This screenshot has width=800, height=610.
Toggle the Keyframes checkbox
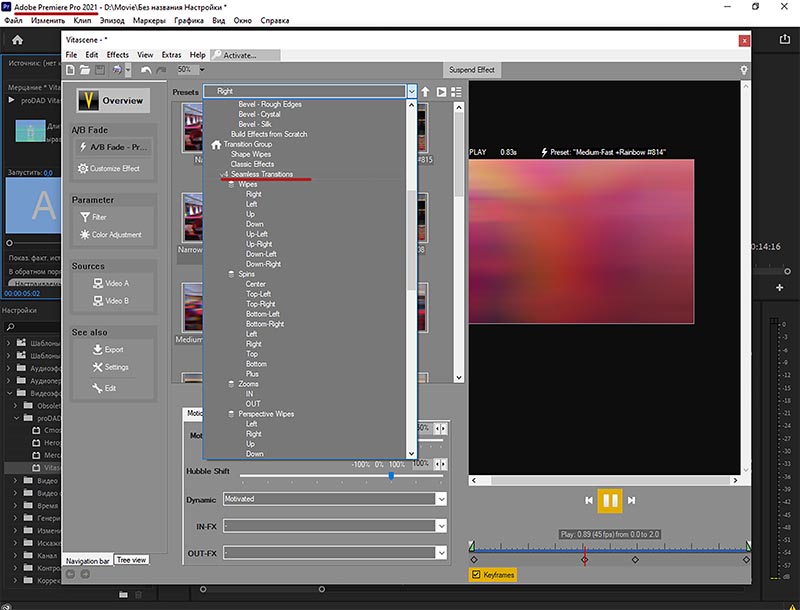pyautogui.click(x=476, y=575)
